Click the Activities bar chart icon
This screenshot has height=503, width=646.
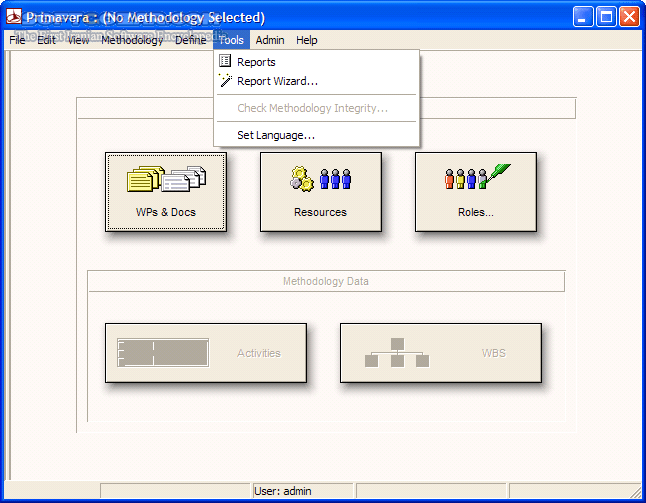point(162,353)
